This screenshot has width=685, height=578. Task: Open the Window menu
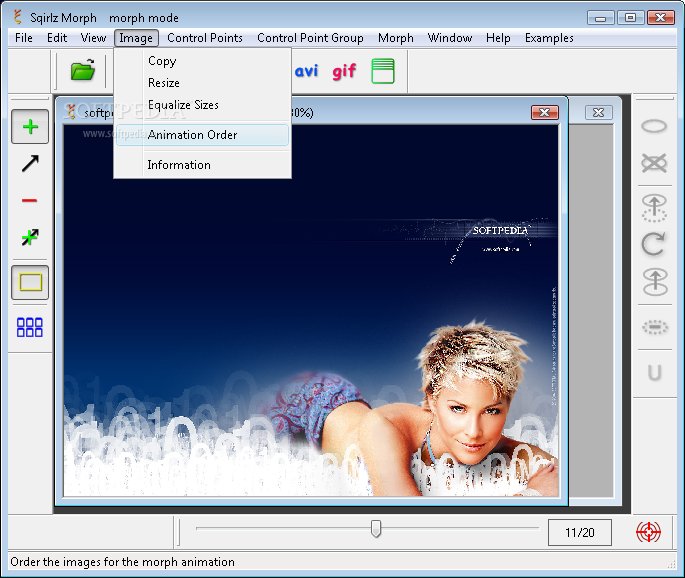pyautogui.click(x=450, y=38)
